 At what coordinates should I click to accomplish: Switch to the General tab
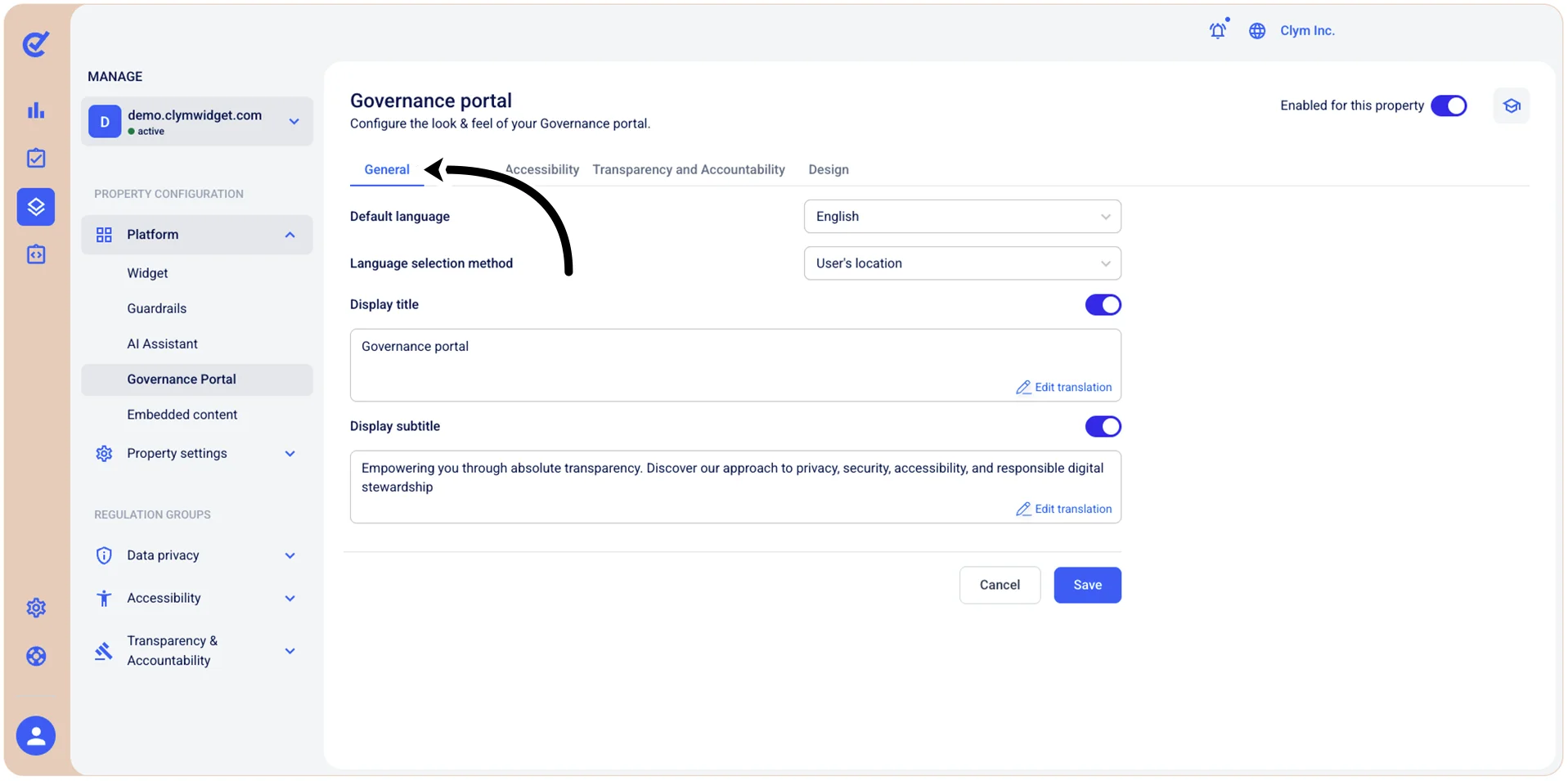click(387, 169)
